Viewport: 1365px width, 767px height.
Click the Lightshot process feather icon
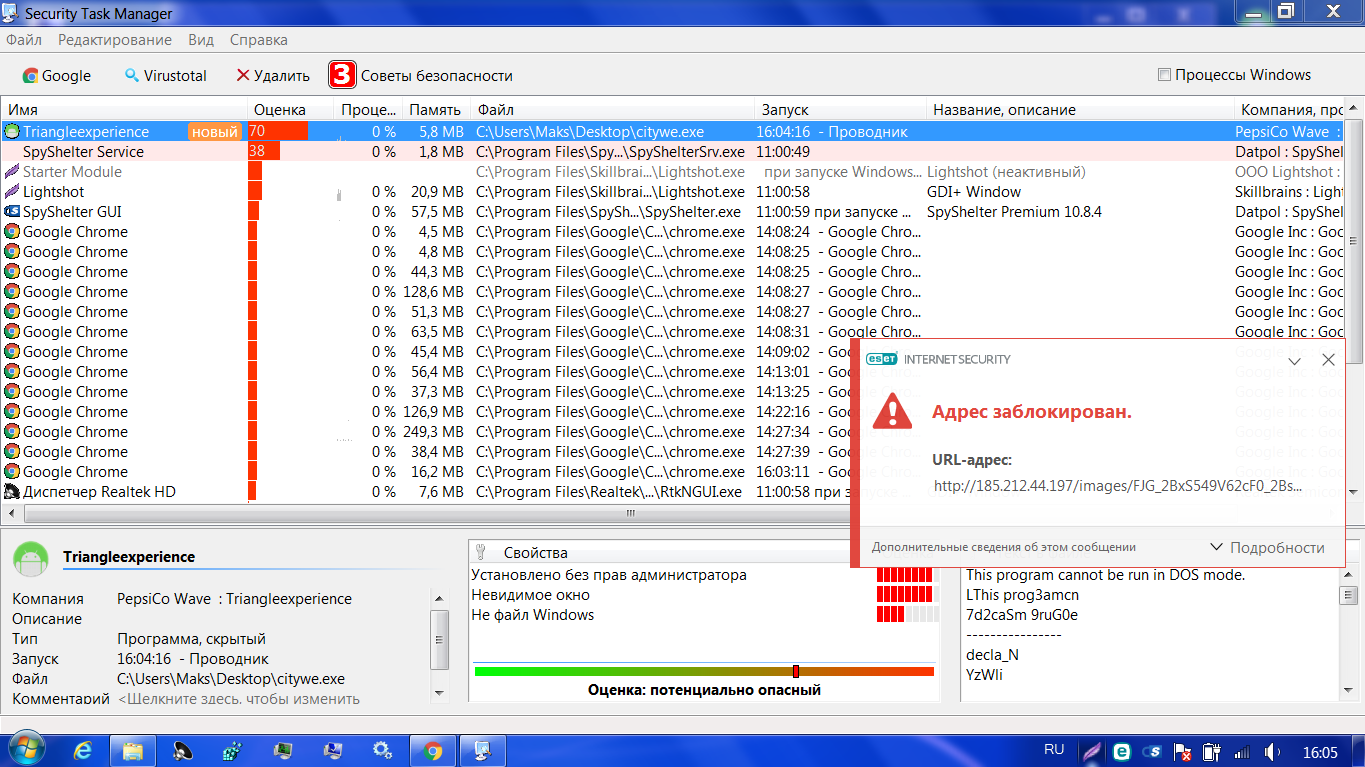pyautogui.click(x=12, y=192)
